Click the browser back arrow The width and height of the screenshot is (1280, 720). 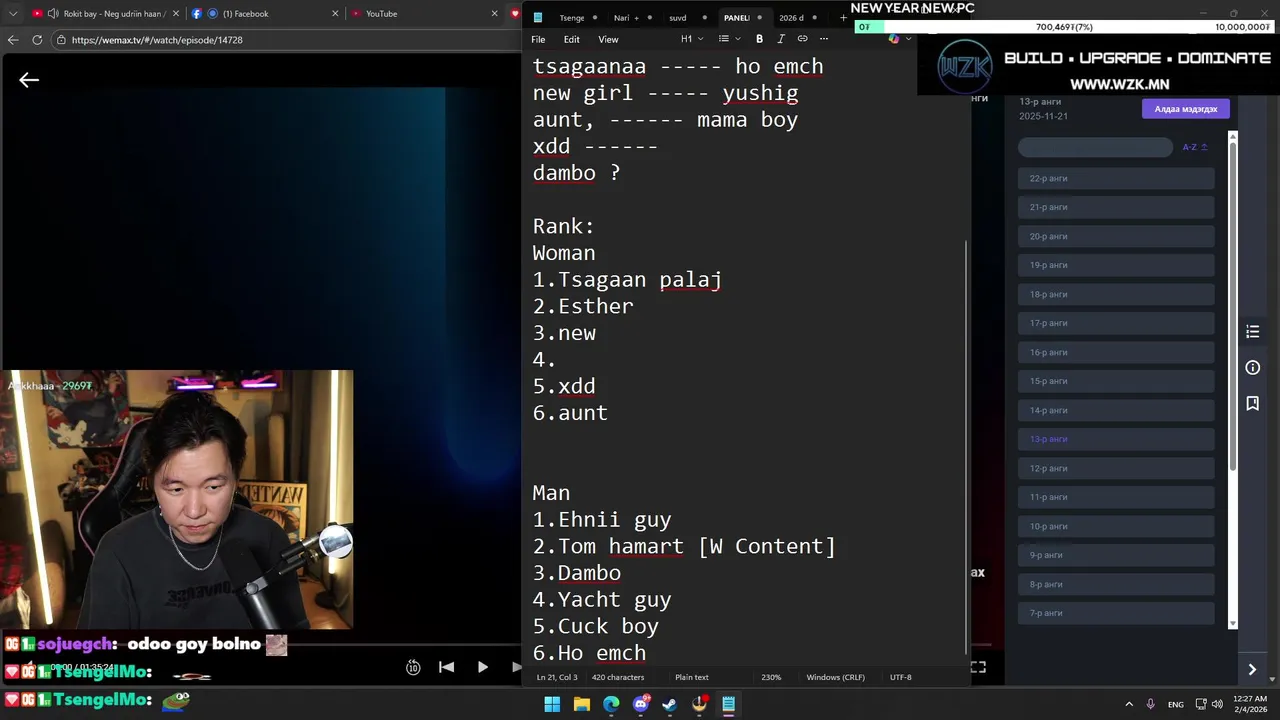[x=12, y=40]
